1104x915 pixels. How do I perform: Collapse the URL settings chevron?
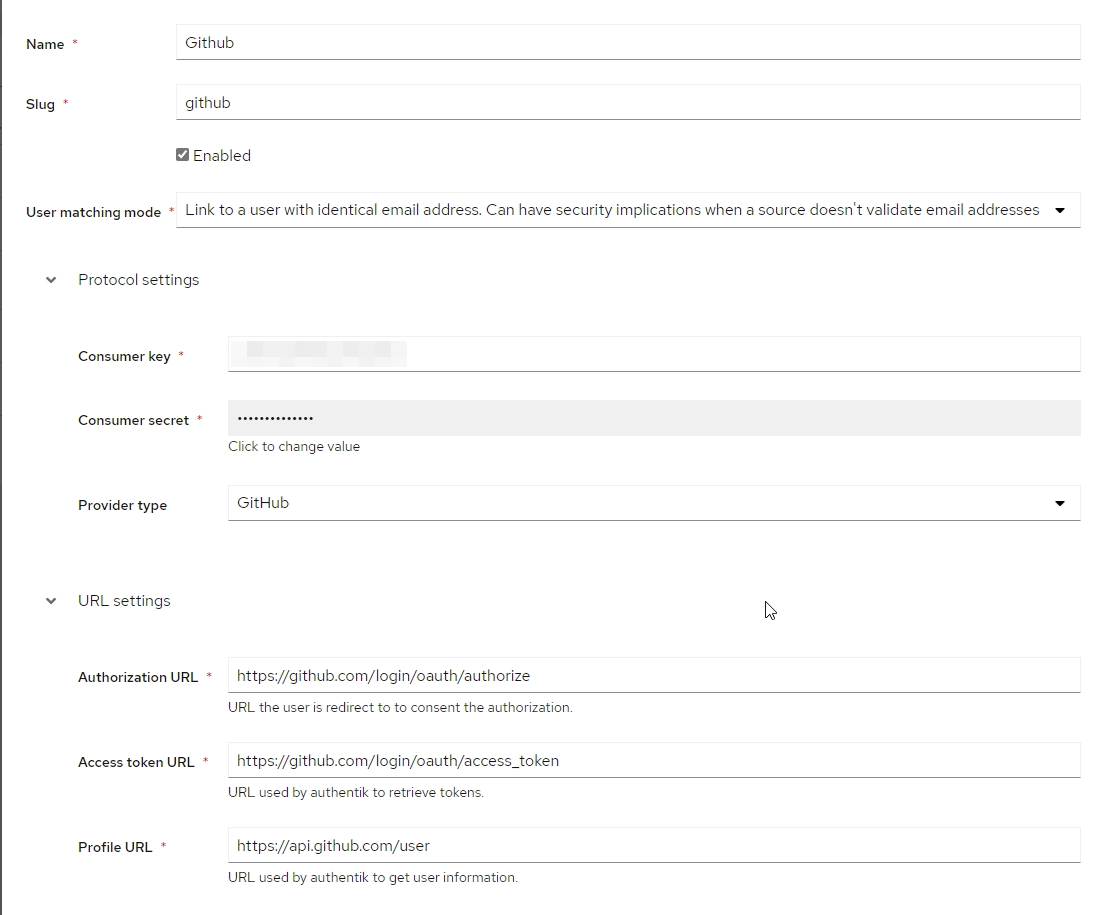pyautogui.click(x=51, y=601)
